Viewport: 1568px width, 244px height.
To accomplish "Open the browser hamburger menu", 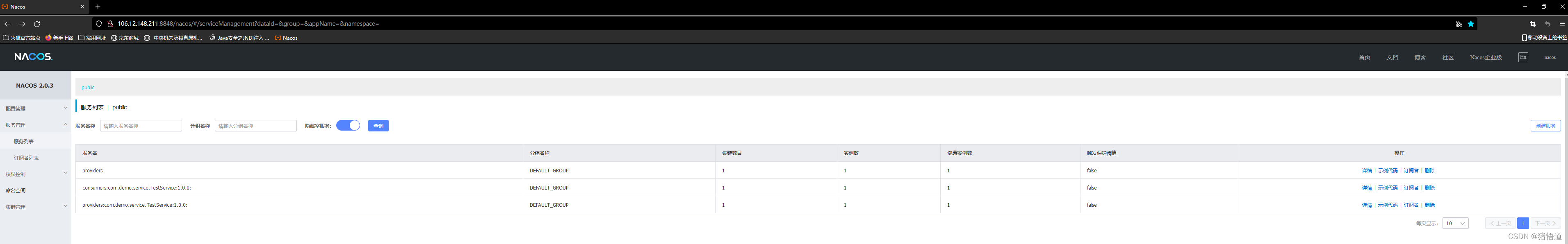I will 1562,24.
